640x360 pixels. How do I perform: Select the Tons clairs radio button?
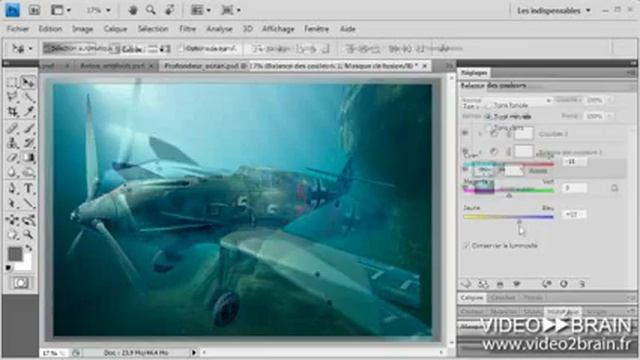[x=489, y=128]
